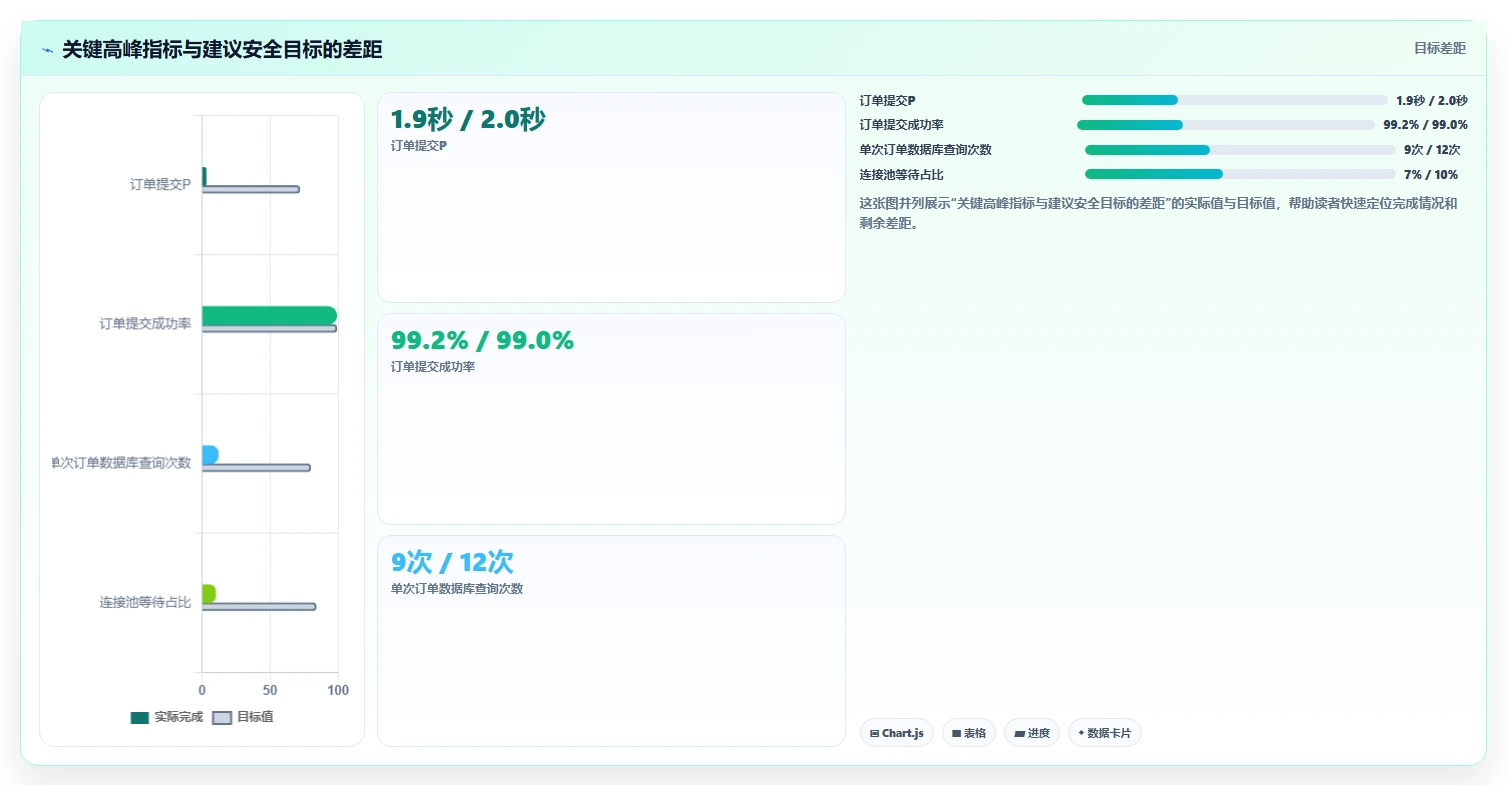Toggle 目标值 legend item in chart
The height and width of the screenshot is (785, 1507).
pos(243,717)
